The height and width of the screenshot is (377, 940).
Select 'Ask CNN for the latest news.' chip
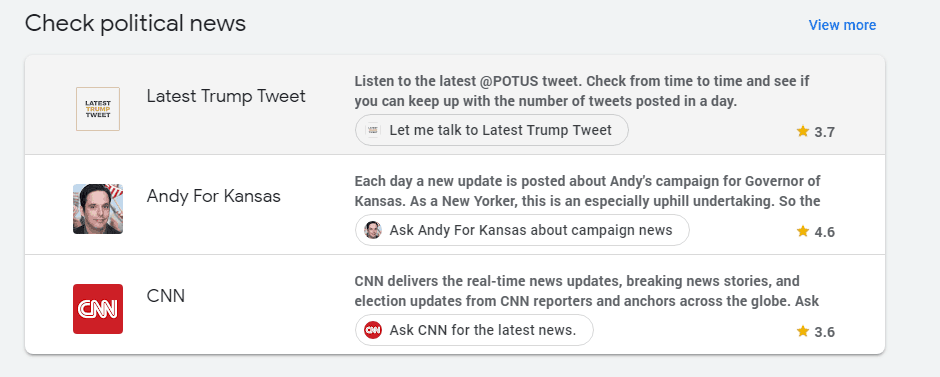(x=474, y=330)
